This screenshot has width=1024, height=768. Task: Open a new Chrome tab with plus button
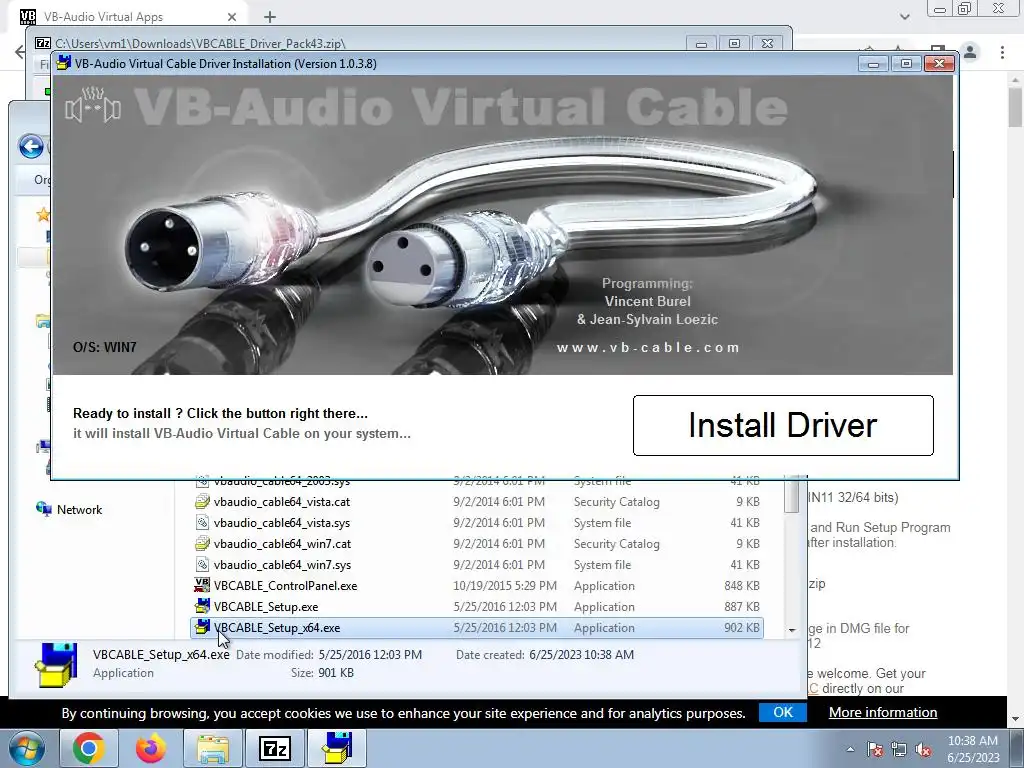(270, 17)
